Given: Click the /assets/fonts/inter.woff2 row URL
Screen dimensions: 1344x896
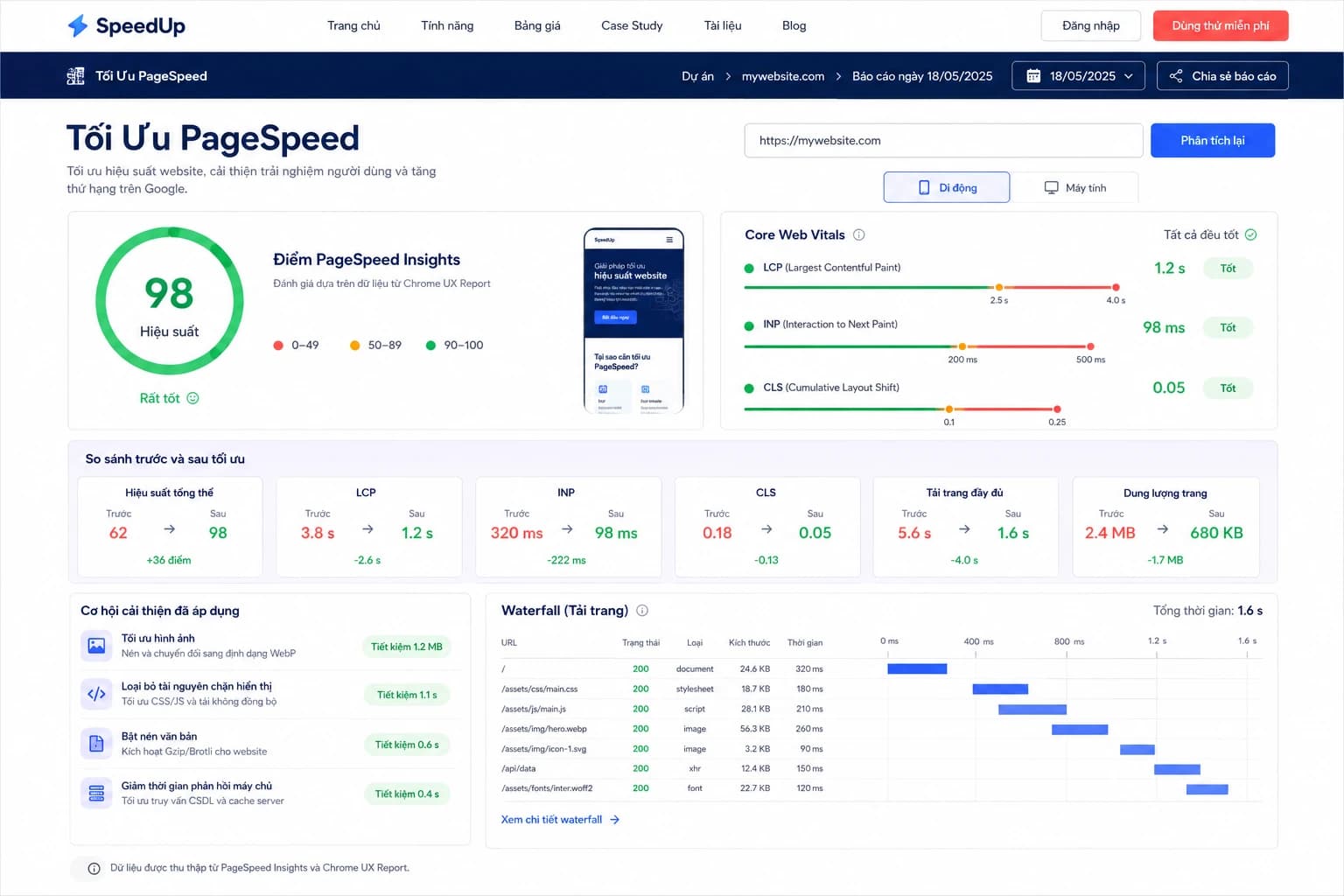Looking at the screenshot, I should coord(547,788).
